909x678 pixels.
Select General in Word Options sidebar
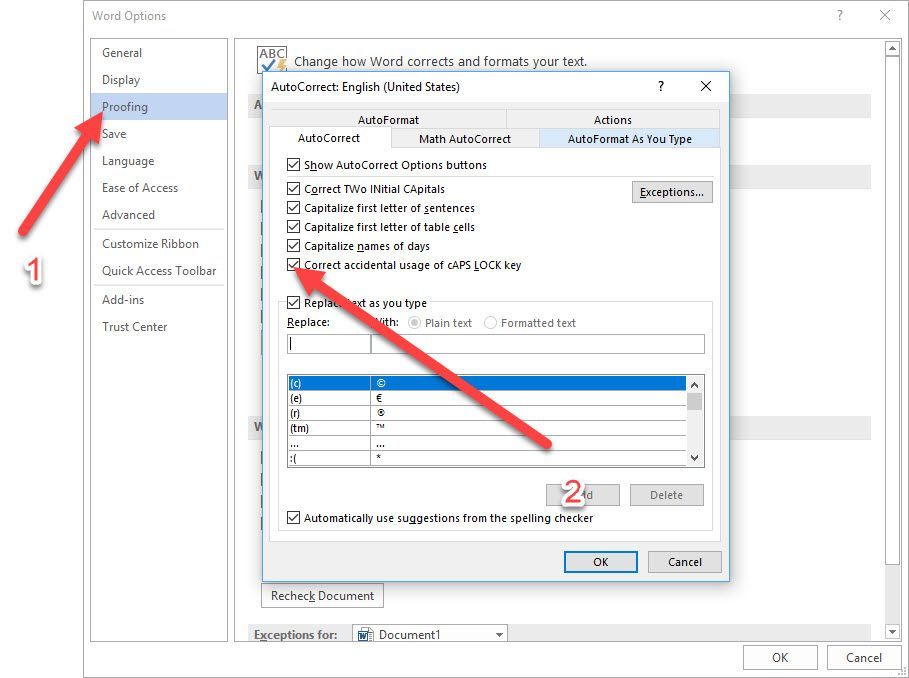[159, 53]
